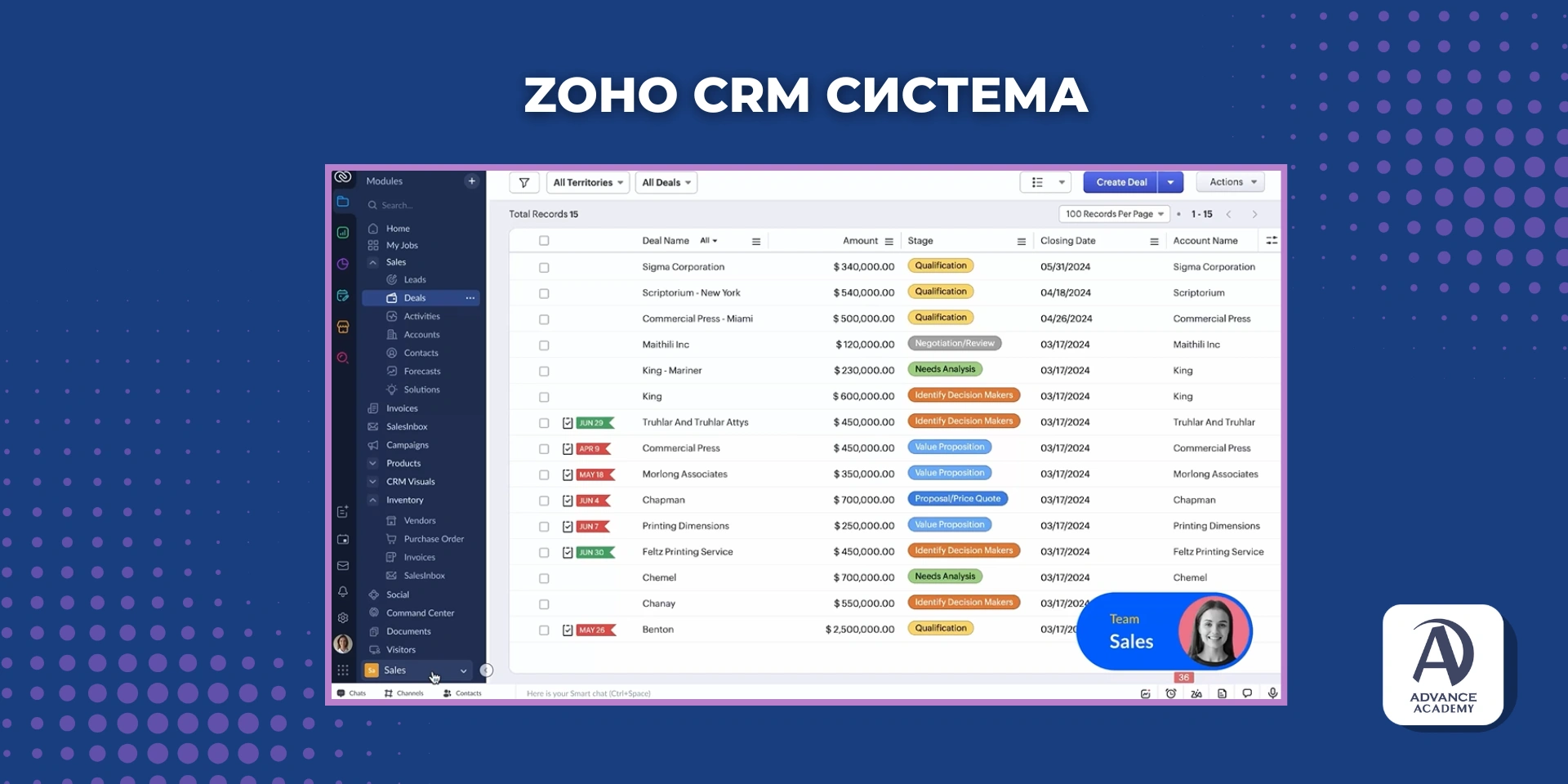
Task: Open Deal Name All filter dropdown
Action: coord(709,241)
